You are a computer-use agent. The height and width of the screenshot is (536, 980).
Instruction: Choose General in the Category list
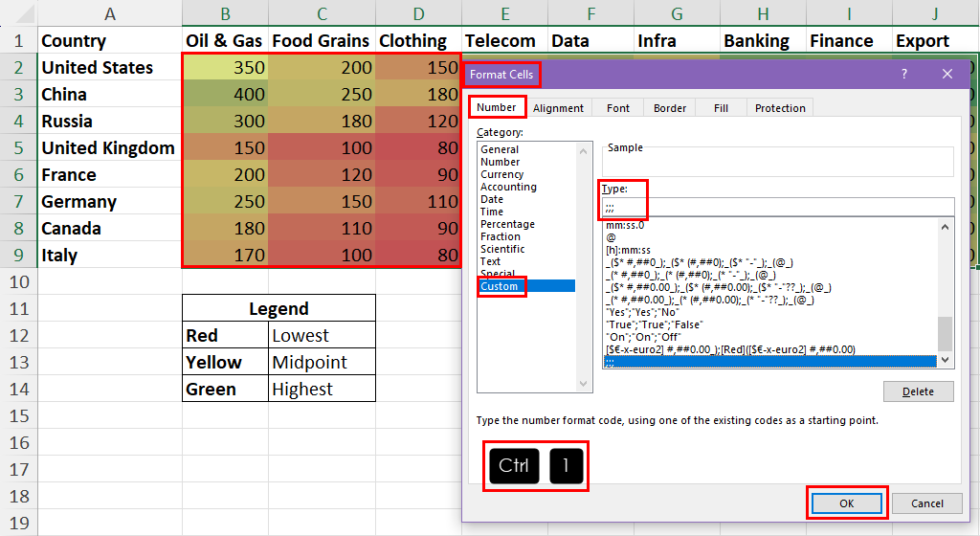click(x=499, y=149)
